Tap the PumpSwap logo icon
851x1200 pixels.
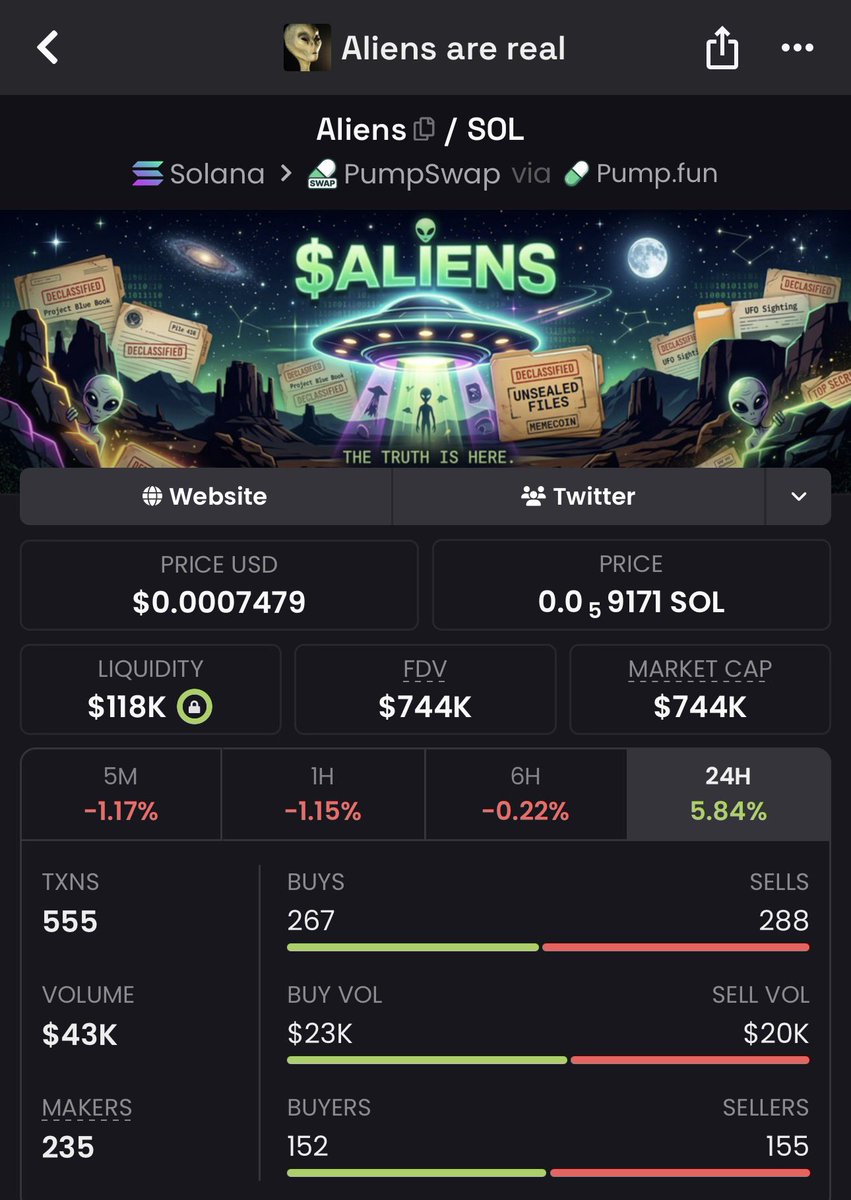click(x=322, y=174)
